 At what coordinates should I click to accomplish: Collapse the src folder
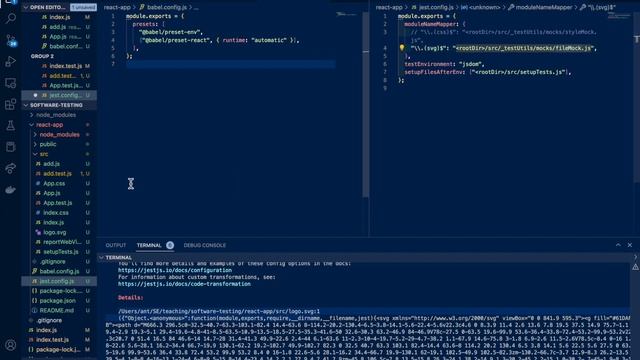[35, 154]
